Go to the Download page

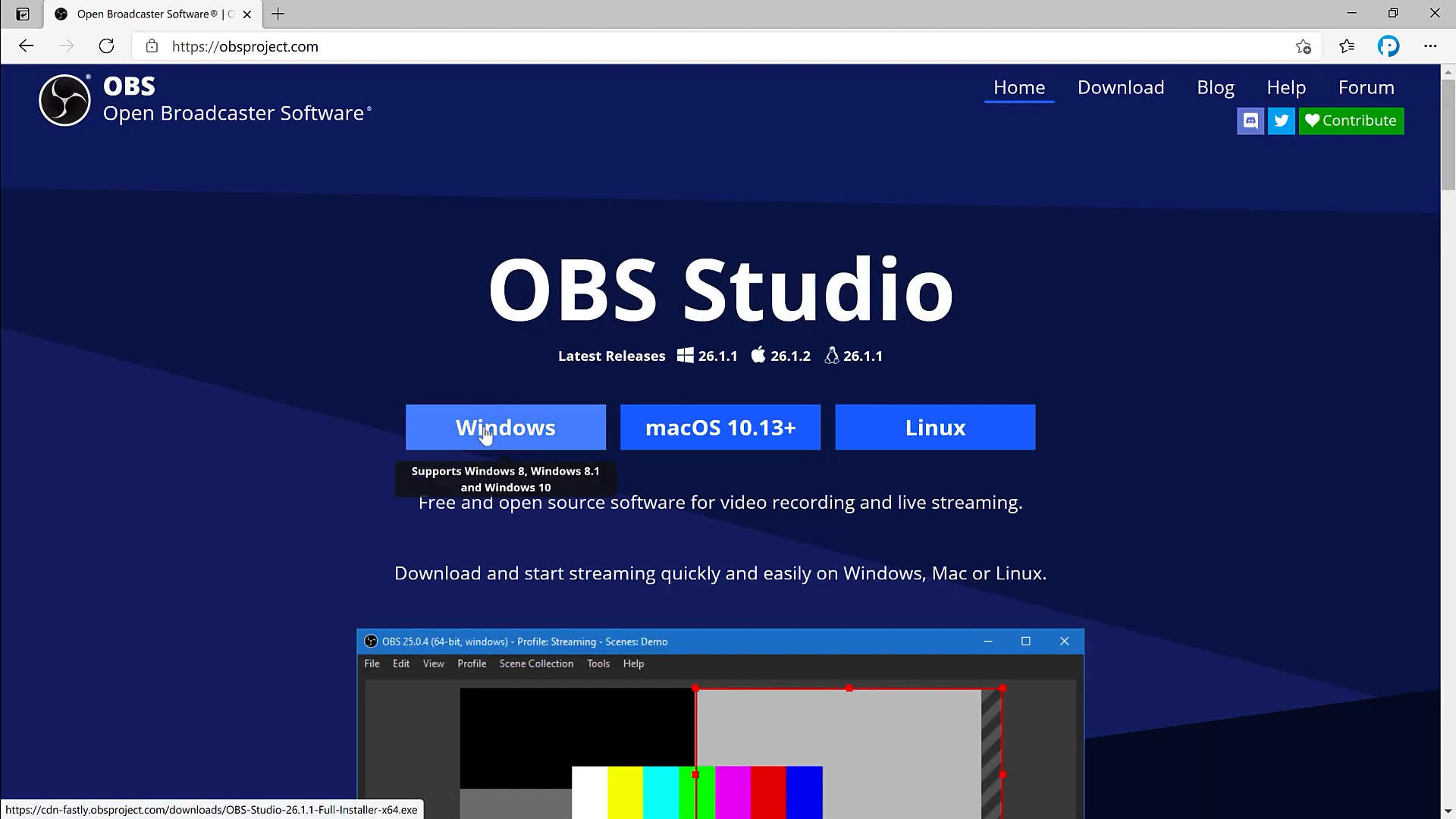(x=1120, y=87)
